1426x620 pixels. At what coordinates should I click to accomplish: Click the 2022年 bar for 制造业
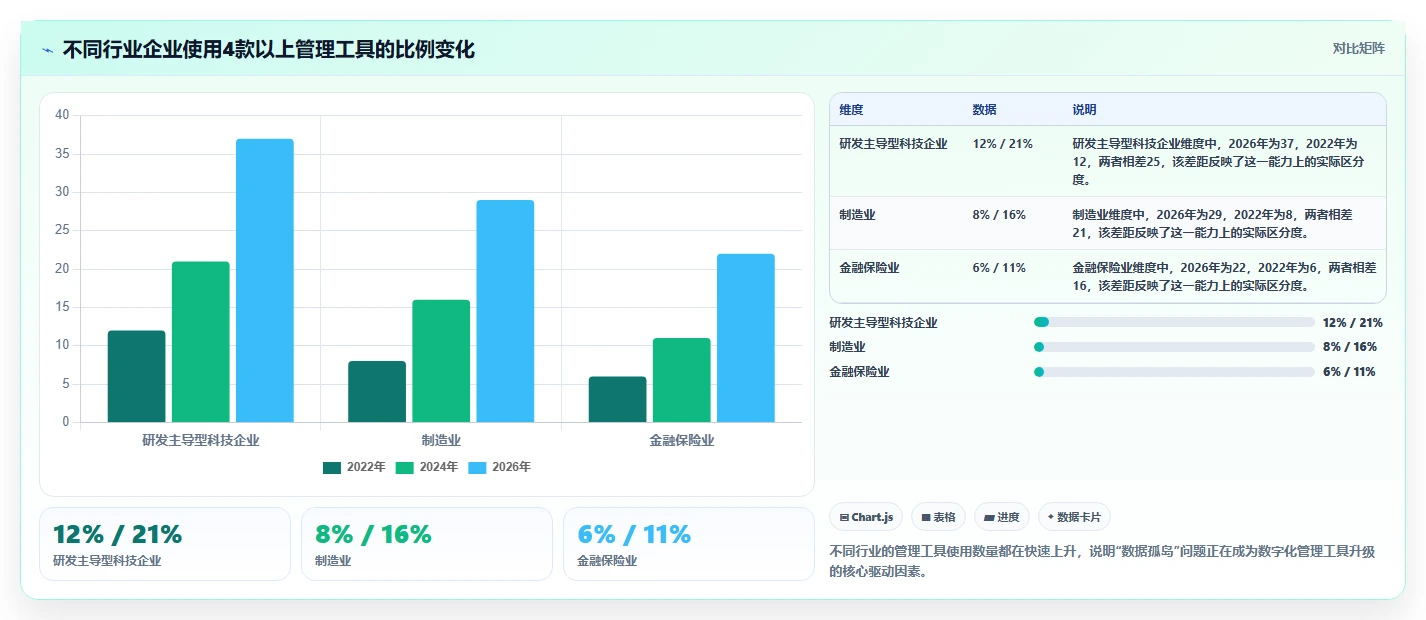[x=377, y=392]
